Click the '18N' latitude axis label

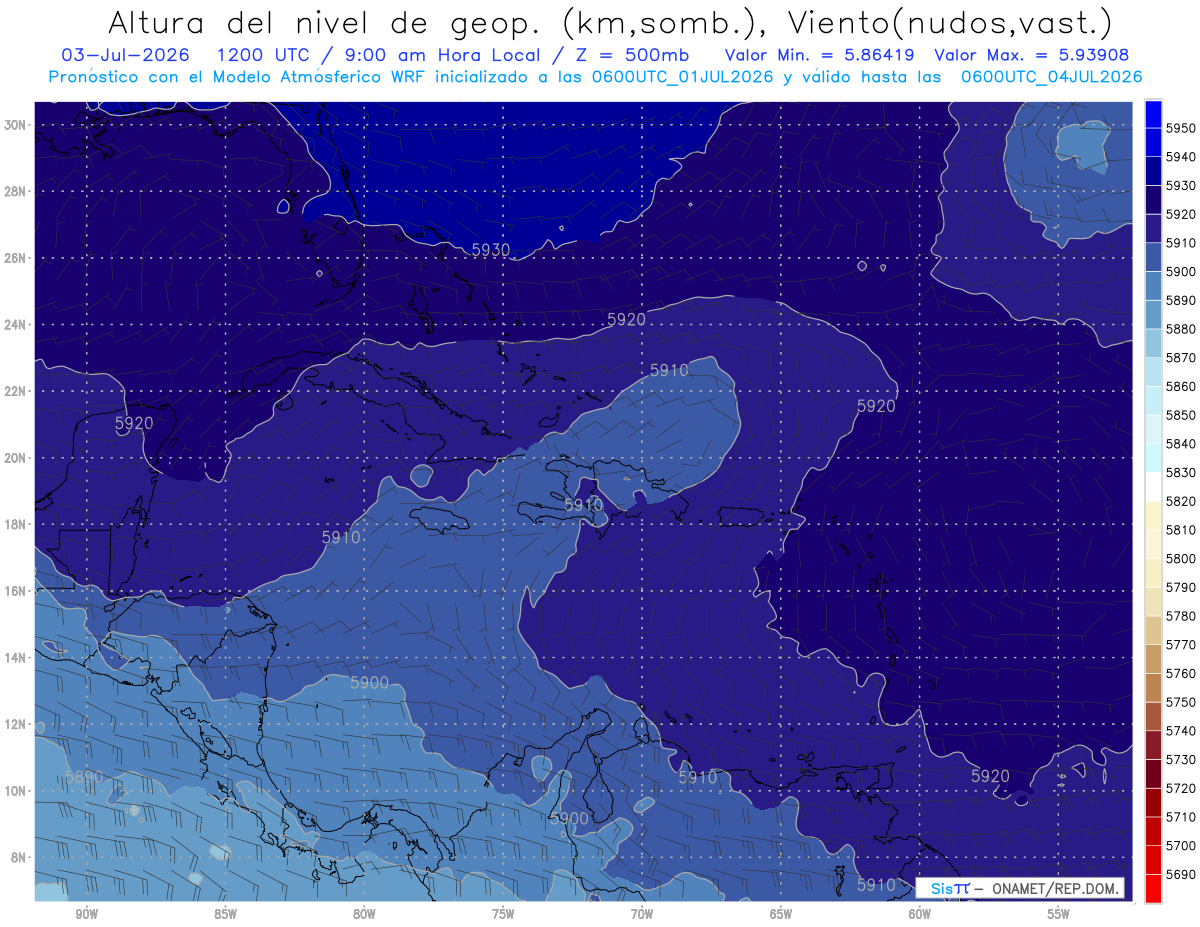pos(16,525)
